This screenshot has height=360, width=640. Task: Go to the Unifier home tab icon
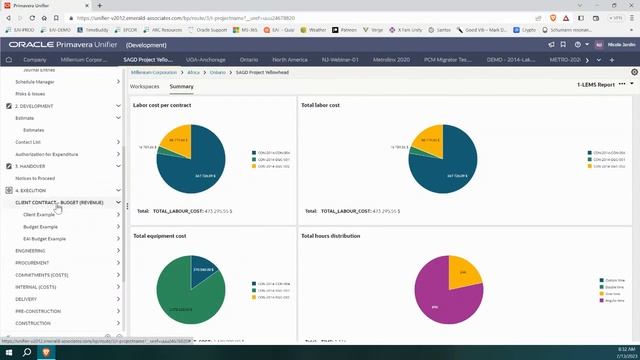pyautogui.click(x=9, y=60)
